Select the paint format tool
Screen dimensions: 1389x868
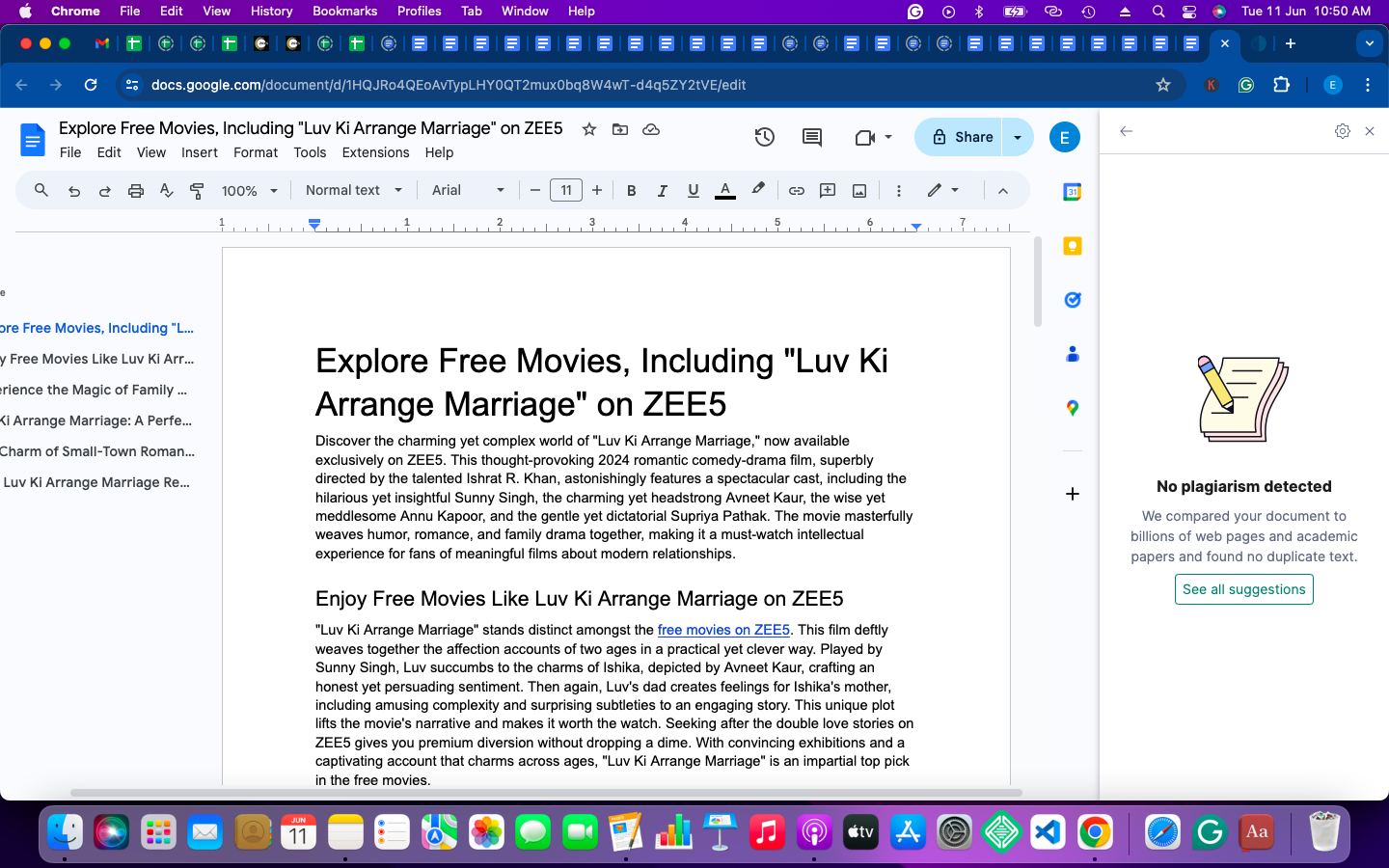[198, 191]
